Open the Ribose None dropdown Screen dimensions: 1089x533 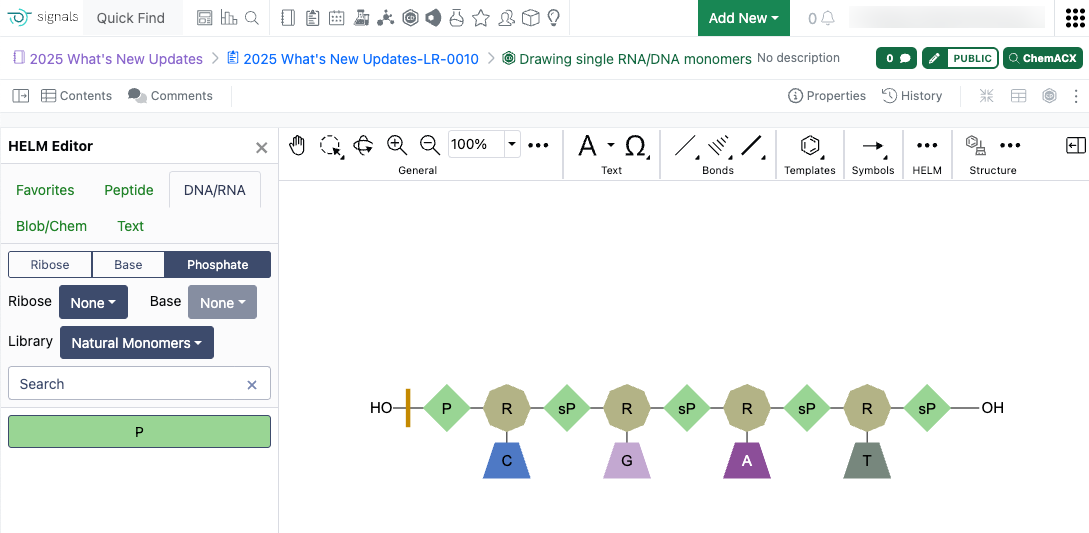pos(93,303)
